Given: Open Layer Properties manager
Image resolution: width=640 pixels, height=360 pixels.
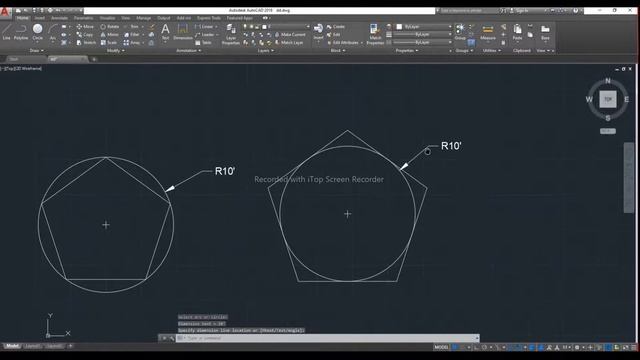Looking at the screenshot, I should pos(231,34).
